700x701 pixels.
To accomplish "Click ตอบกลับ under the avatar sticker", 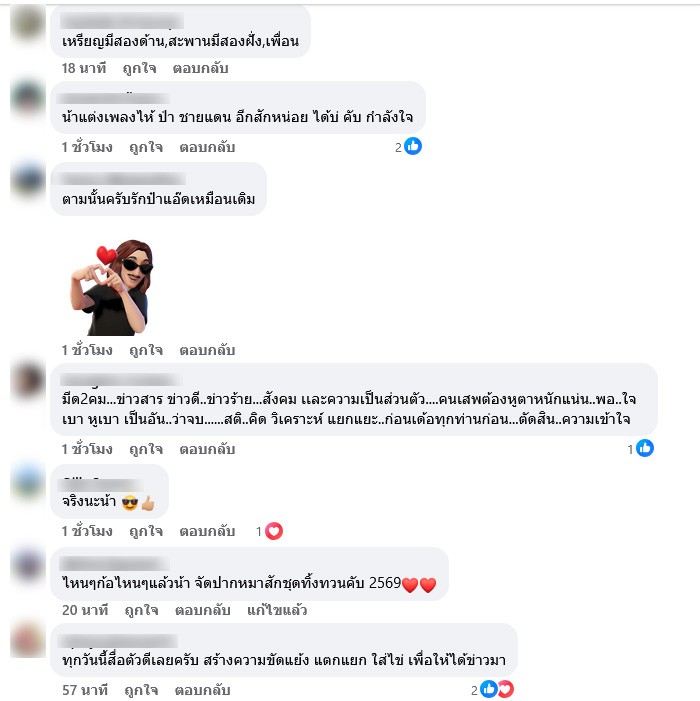I will point(207,350).
